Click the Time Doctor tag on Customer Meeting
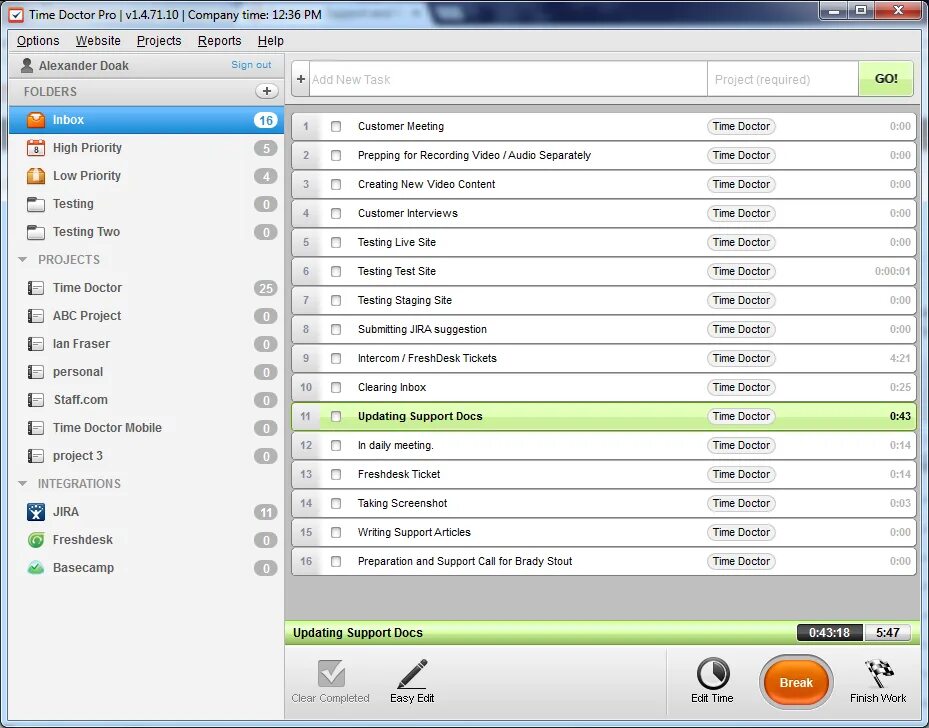 [741, 126]
